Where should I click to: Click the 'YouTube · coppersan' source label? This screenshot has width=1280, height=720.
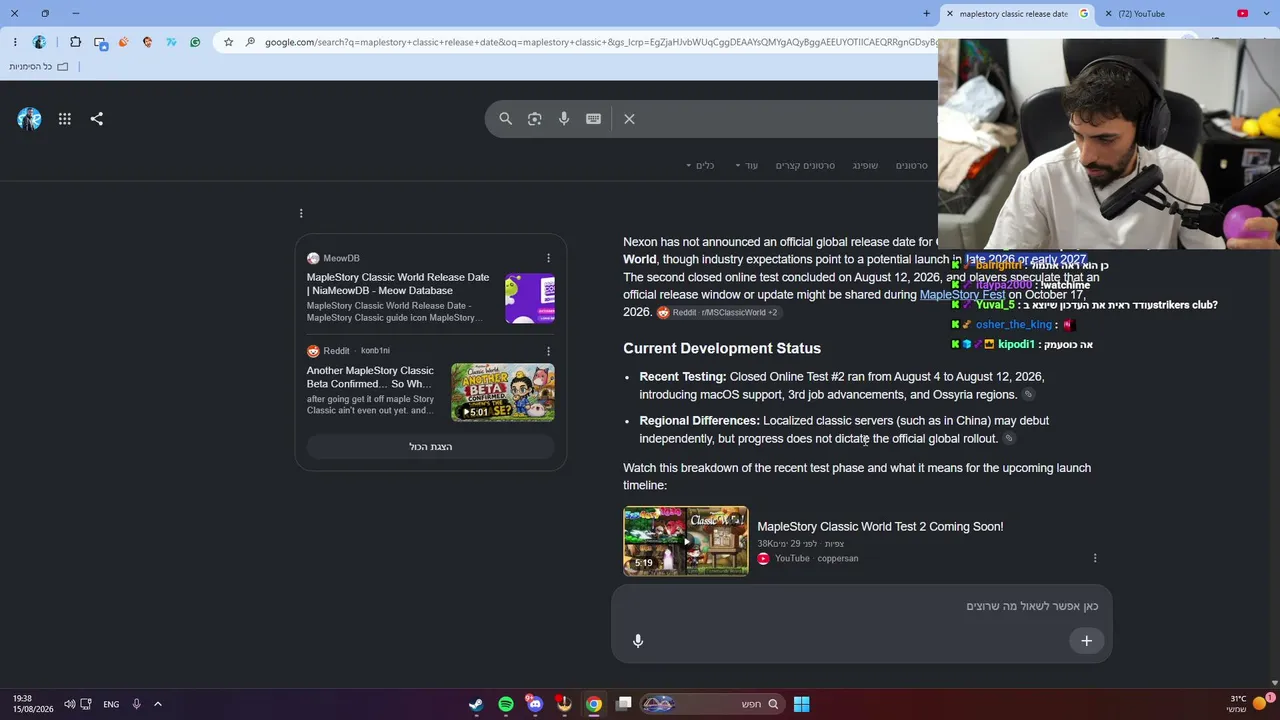click(x=808, y=559)
